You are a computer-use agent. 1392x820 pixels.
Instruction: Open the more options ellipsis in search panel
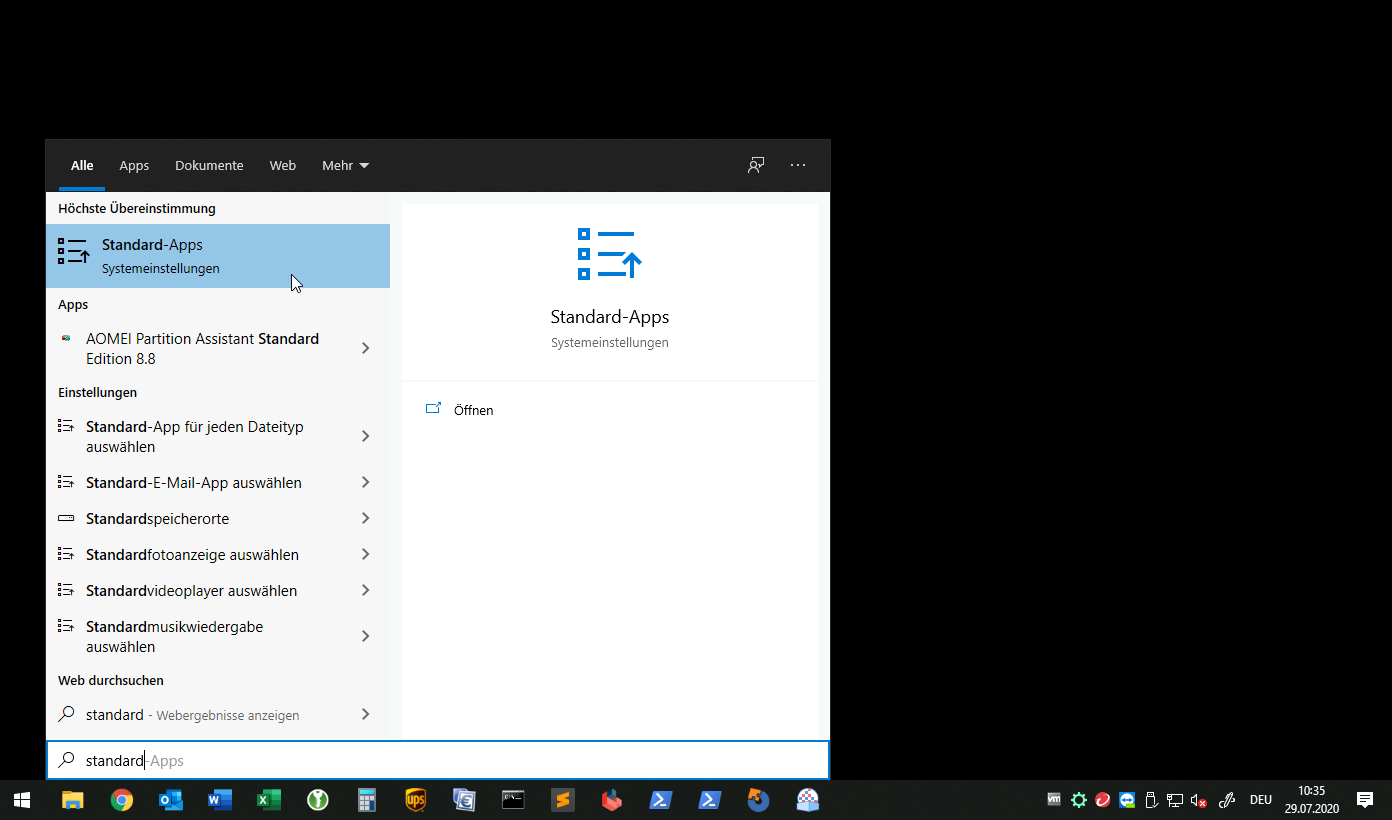(x=798, y=165)
